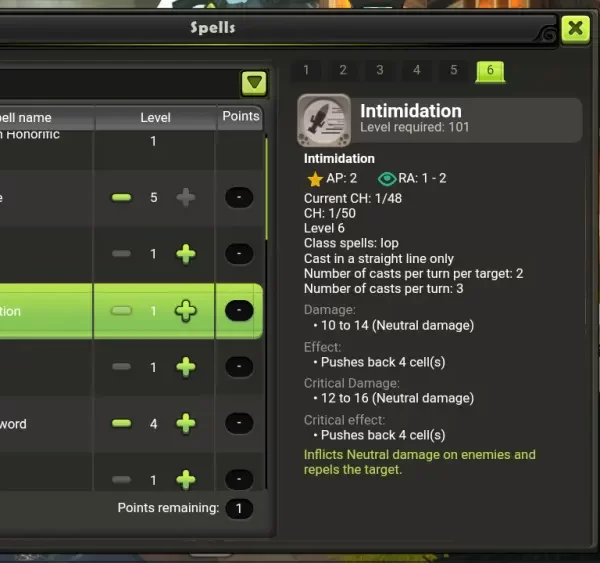Viewport: 600px width, 563px height.
Task: Sort by the Level column header
Action: click(155, 117)
